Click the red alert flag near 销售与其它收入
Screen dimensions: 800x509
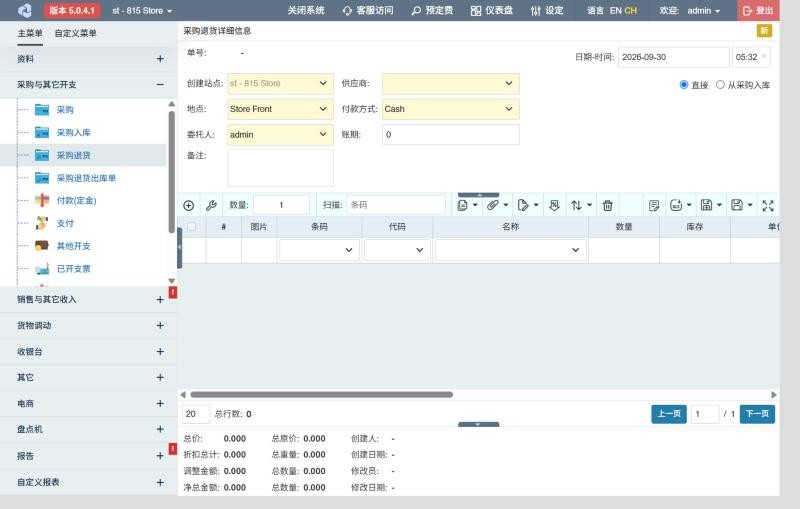(173, 292)
